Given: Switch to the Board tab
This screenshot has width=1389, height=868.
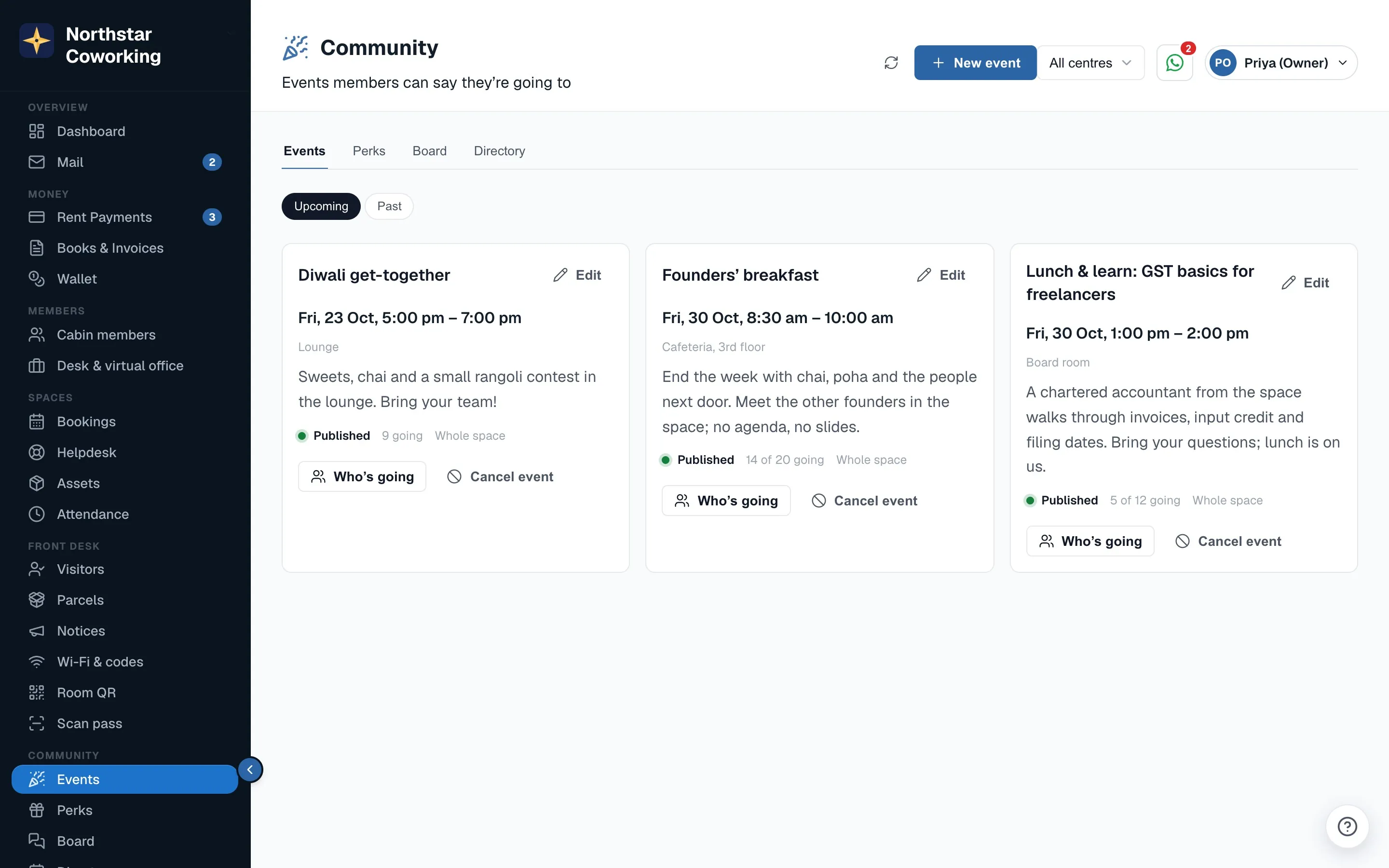Looking at the screenshot, I should point(429,151).
